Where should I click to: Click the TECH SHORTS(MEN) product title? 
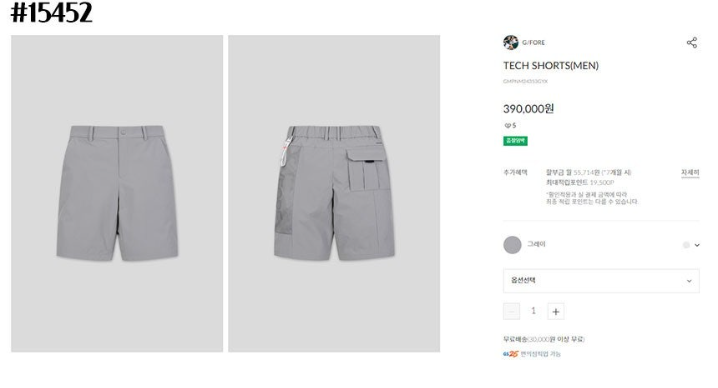(551, 66)
